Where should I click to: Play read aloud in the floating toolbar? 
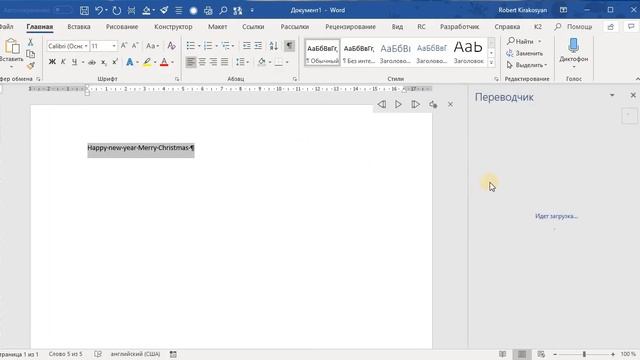click(398, 104)
